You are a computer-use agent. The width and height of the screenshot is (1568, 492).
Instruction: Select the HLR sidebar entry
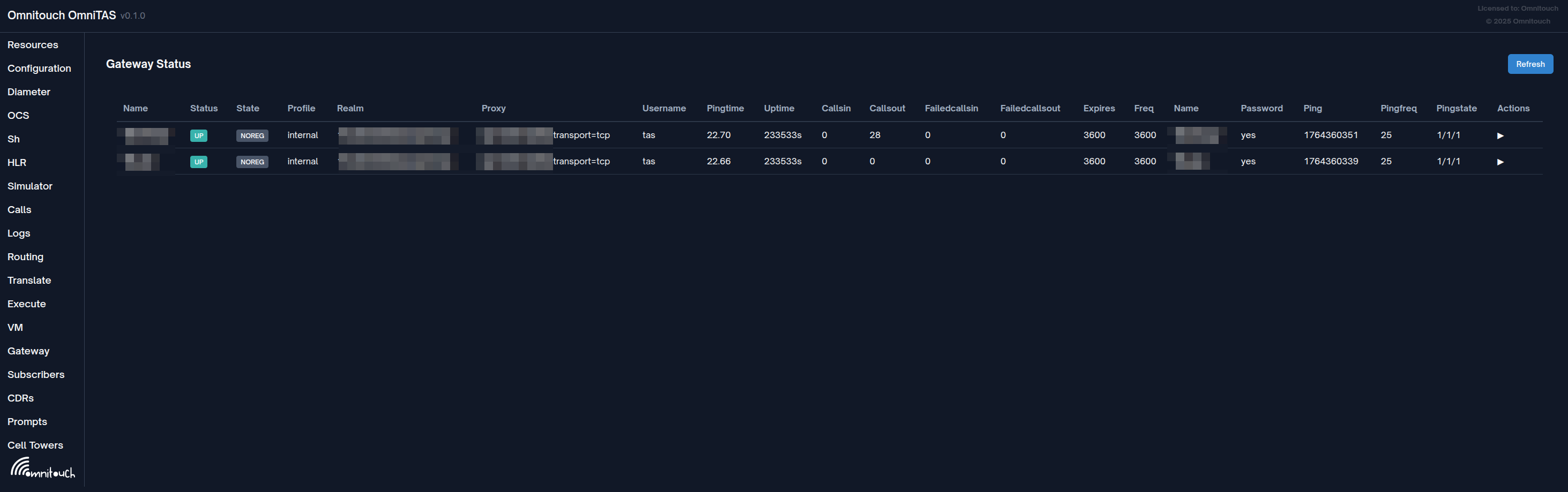(x=17, y=162)
